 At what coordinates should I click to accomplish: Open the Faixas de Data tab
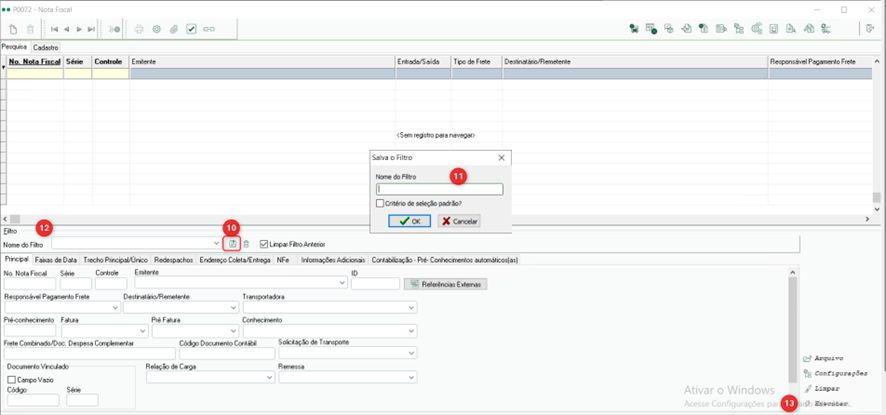point(55,260)
